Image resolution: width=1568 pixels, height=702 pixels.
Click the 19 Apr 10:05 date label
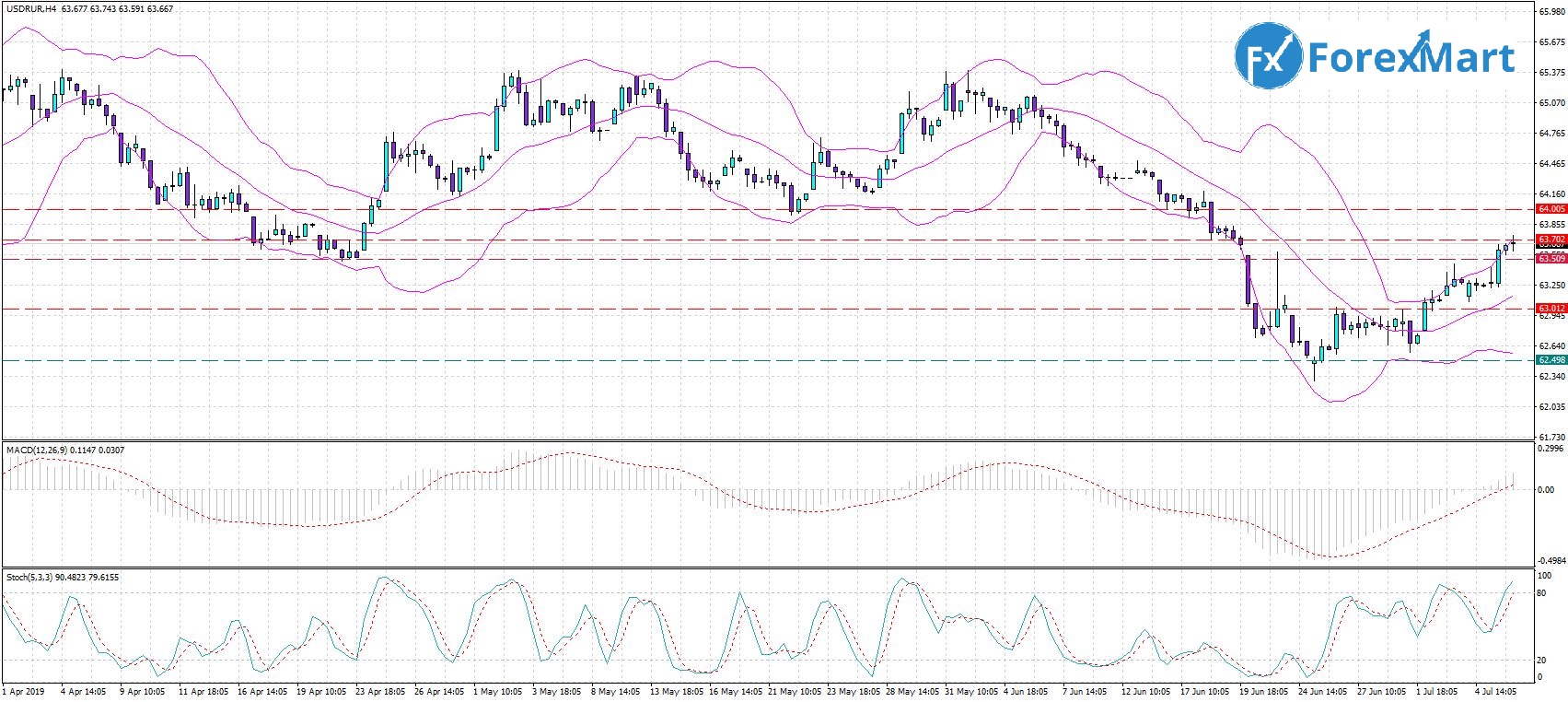(x=321, y=692)
